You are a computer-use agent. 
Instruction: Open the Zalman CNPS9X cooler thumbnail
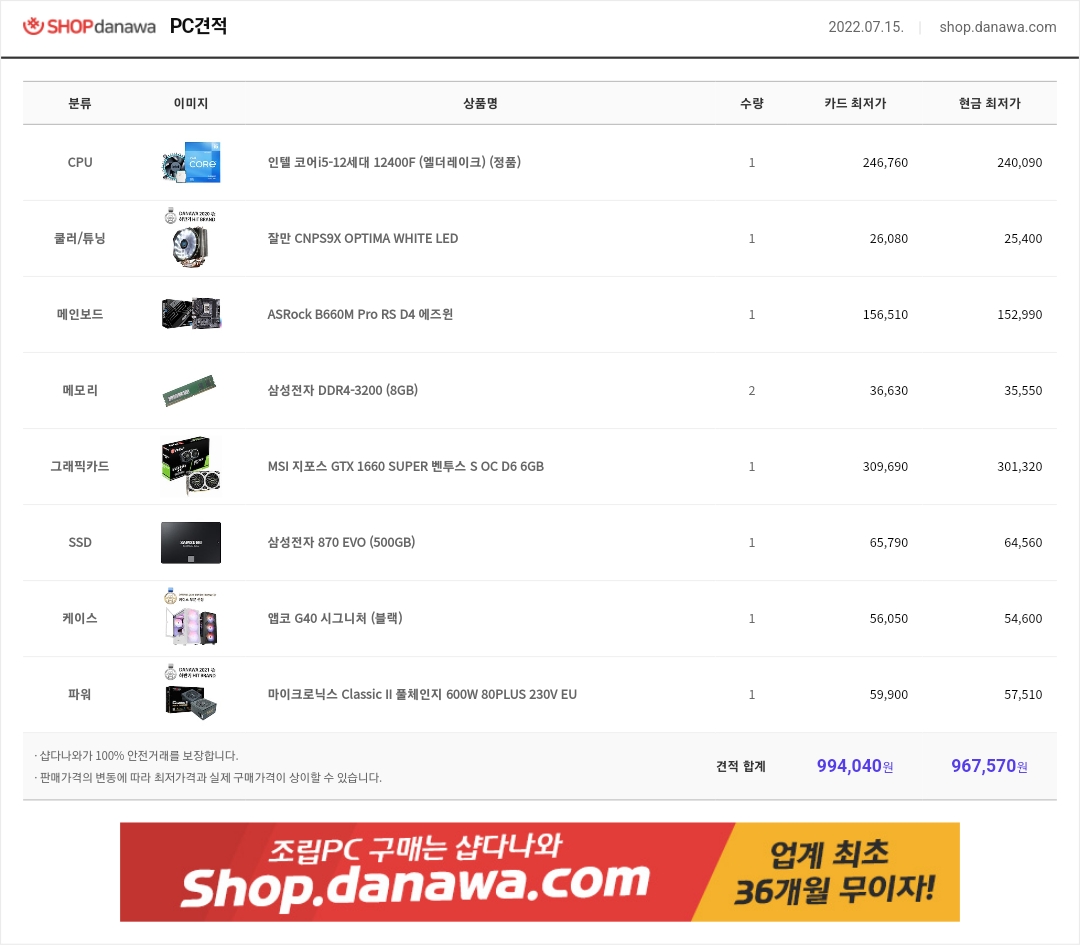tap(191, 238)
